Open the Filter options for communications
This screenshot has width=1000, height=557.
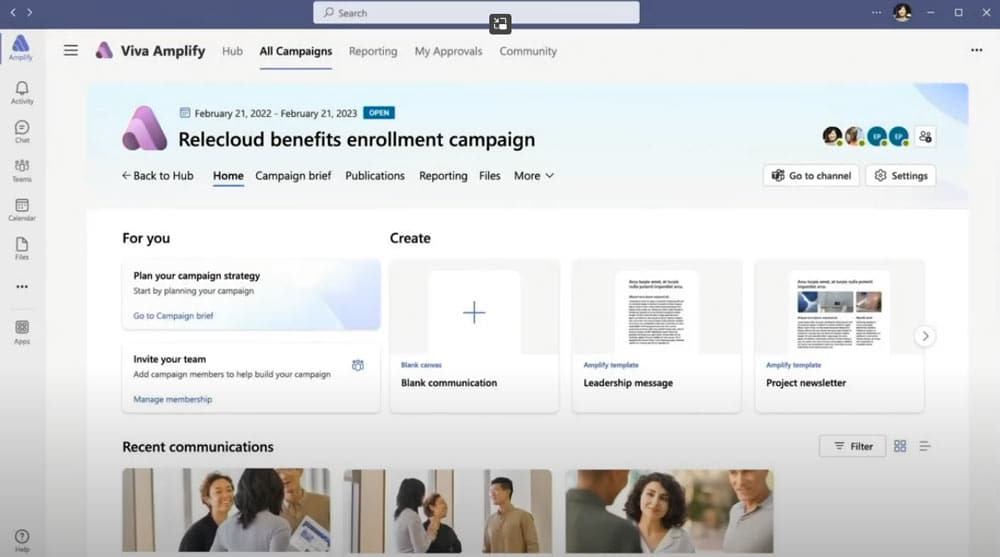pos(853,446)
